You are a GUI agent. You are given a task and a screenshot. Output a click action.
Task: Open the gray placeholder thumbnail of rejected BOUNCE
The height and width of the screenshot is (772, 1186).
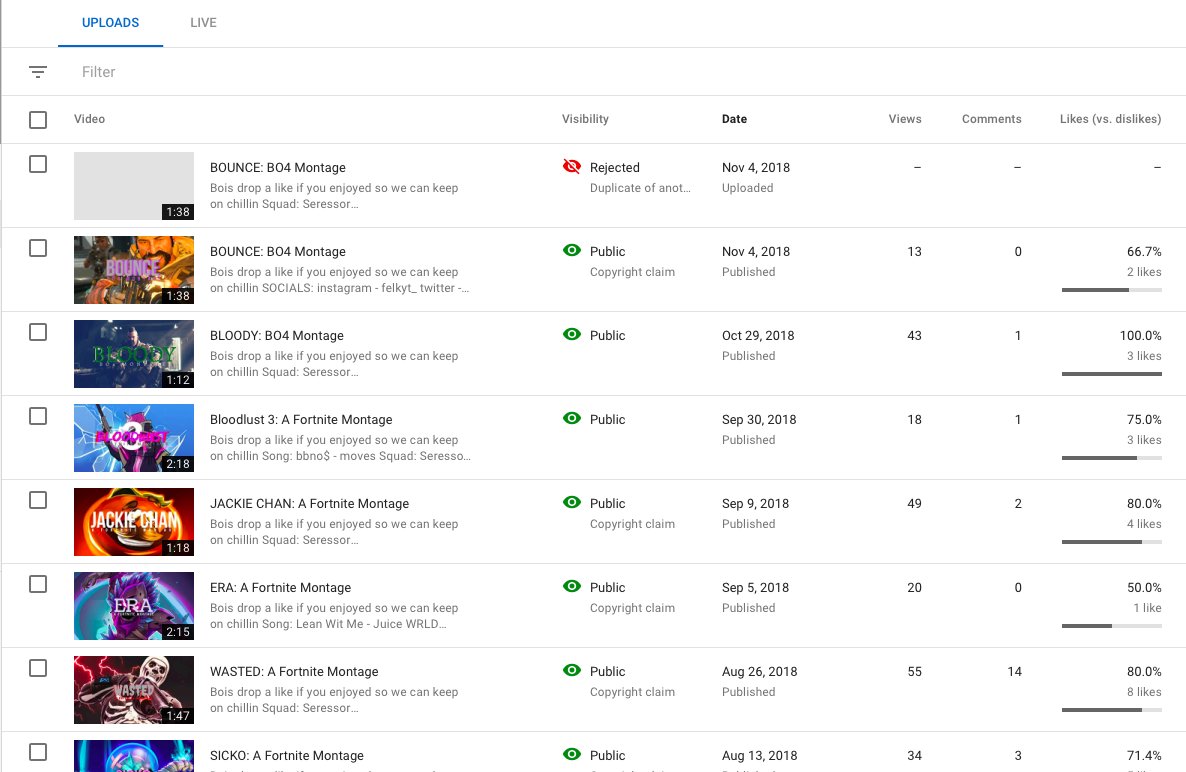(x=134, y=186)
